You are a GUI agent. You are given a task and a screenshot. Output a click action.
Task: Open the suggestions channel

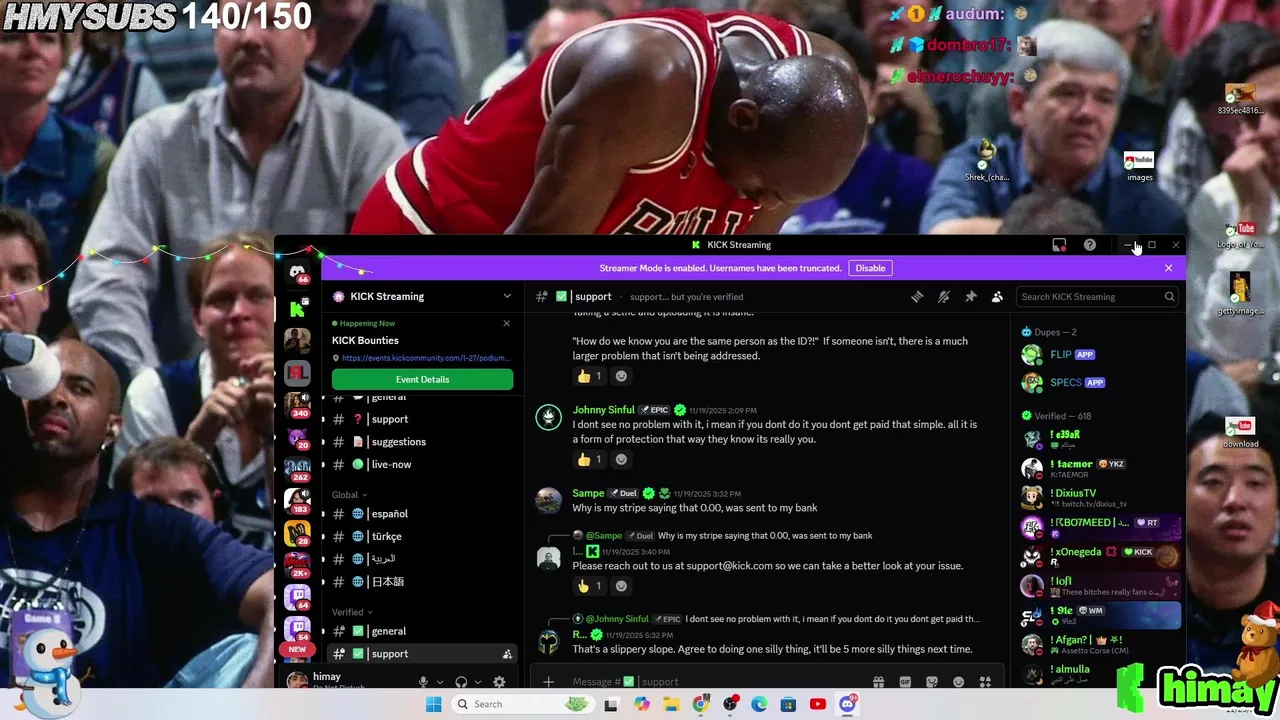421,442
